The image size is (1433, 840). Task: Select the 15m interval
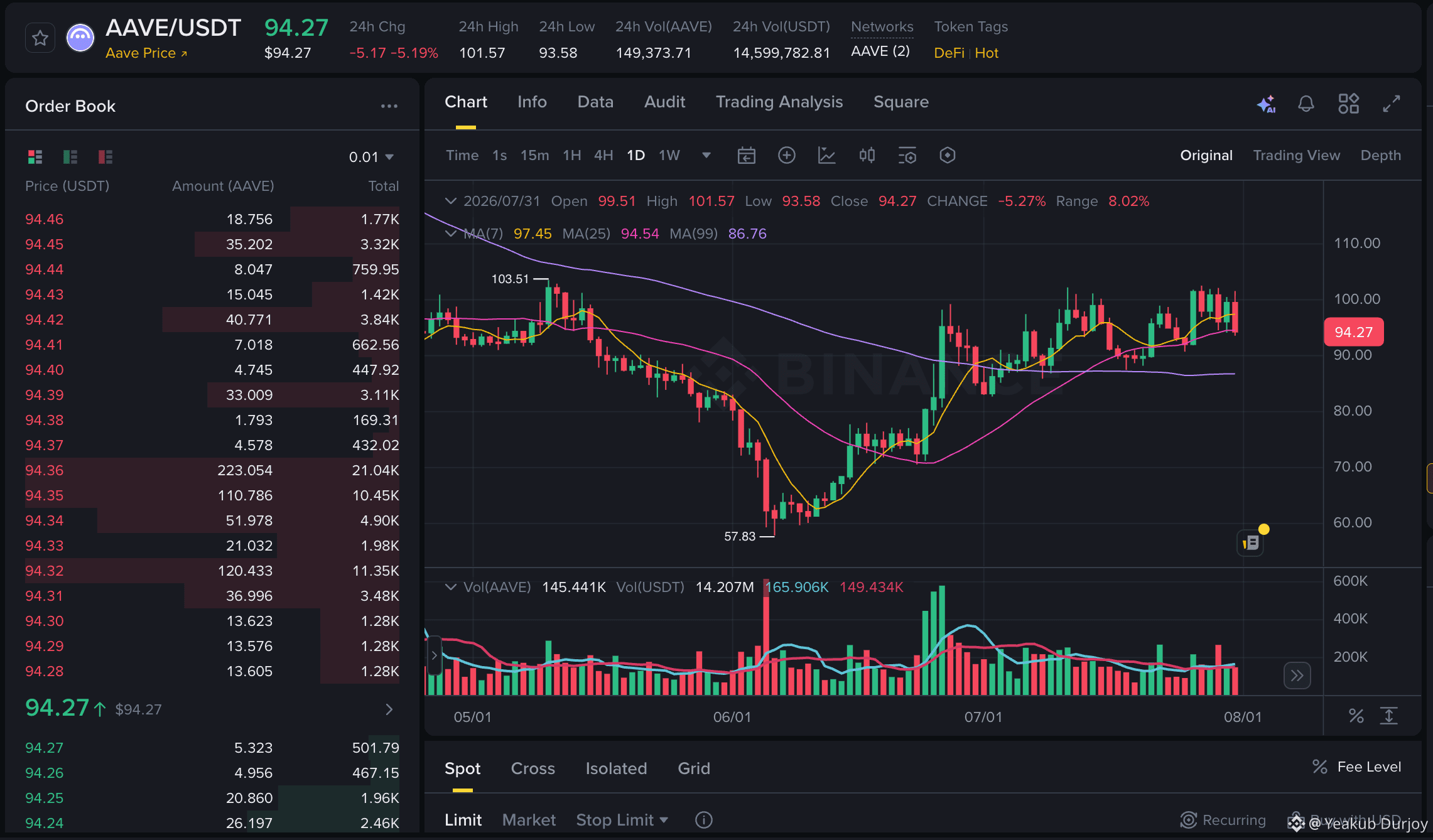pos(534,155)
